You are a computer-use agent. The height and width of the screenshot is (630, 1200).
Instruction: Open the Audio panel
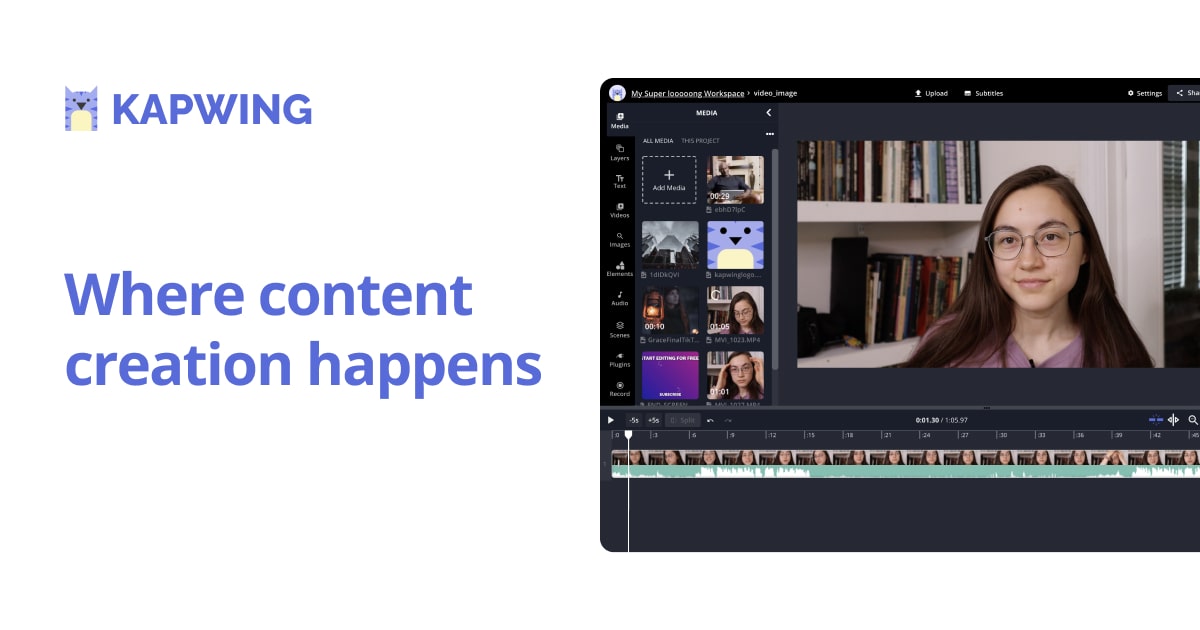(x=620, y=298)
